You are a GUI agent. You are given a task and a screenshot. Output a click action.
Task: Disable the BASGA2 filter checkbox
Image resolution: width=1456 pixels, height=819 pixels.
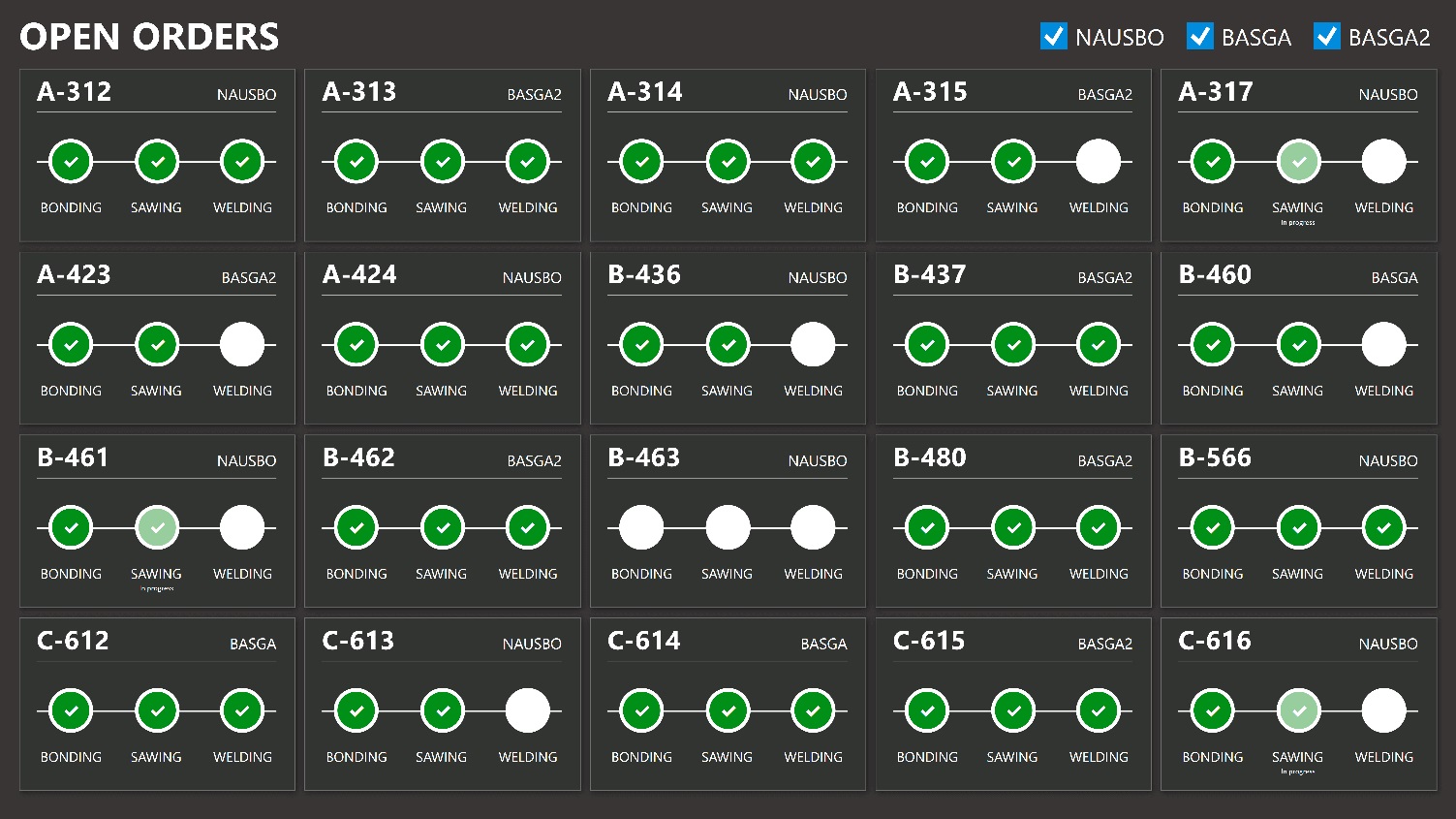[1326, 37]
